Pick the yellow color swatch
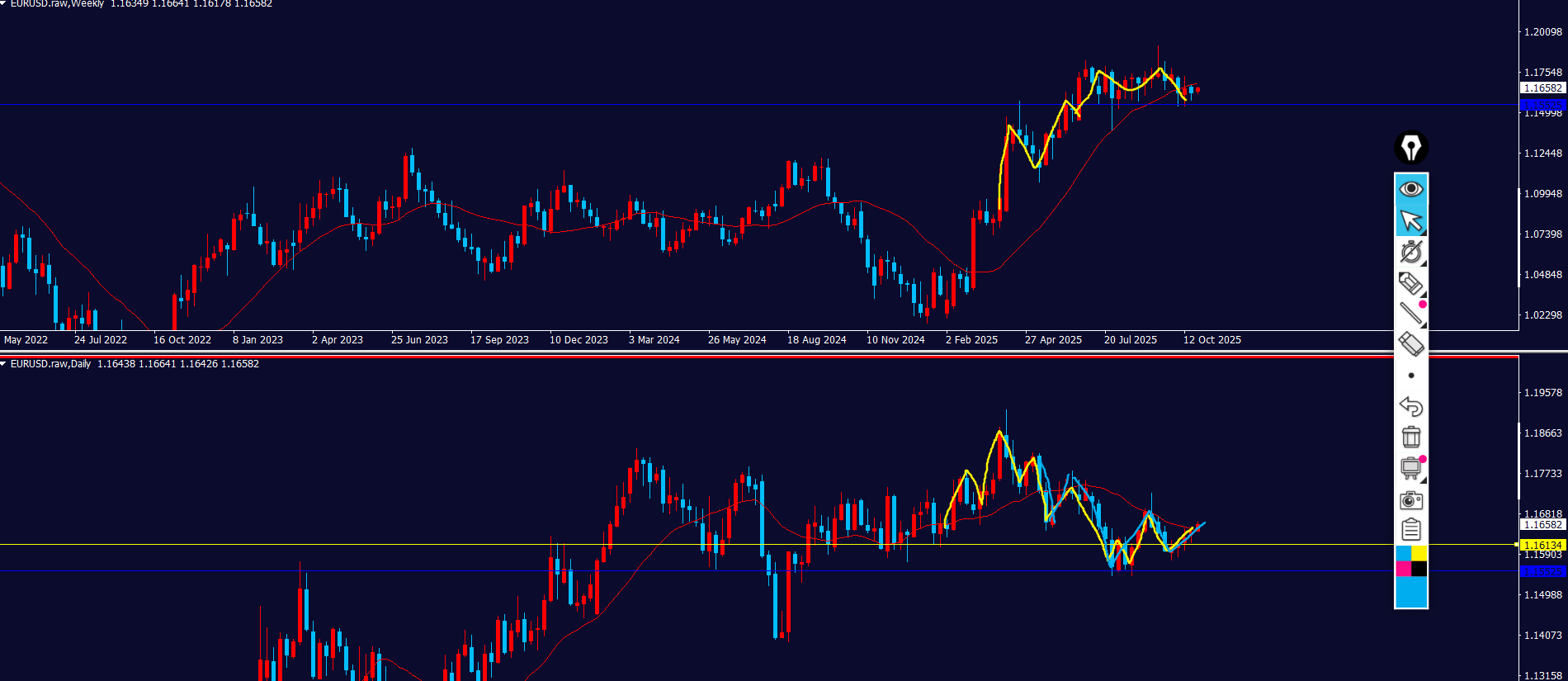Screen dimensions: 1568x681 [1419, 553]
